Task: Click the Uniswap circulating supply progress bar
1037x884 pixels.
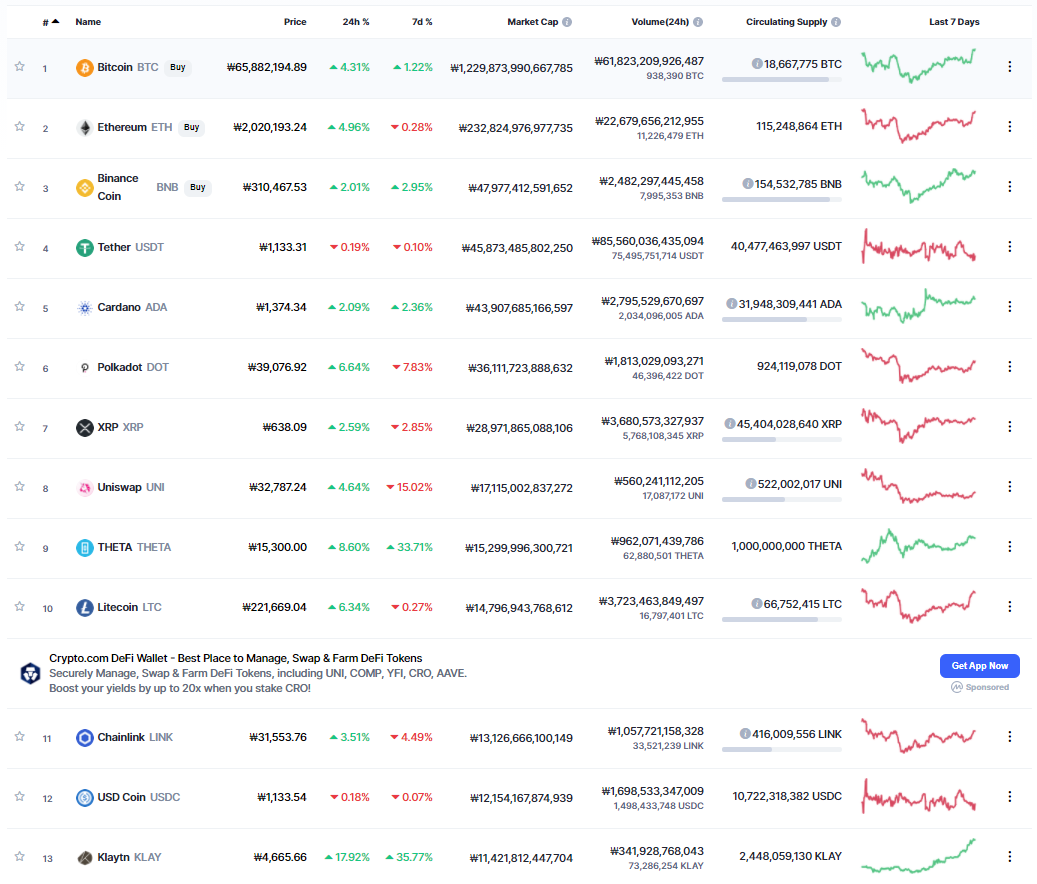Action: click(x=782, y=499)
